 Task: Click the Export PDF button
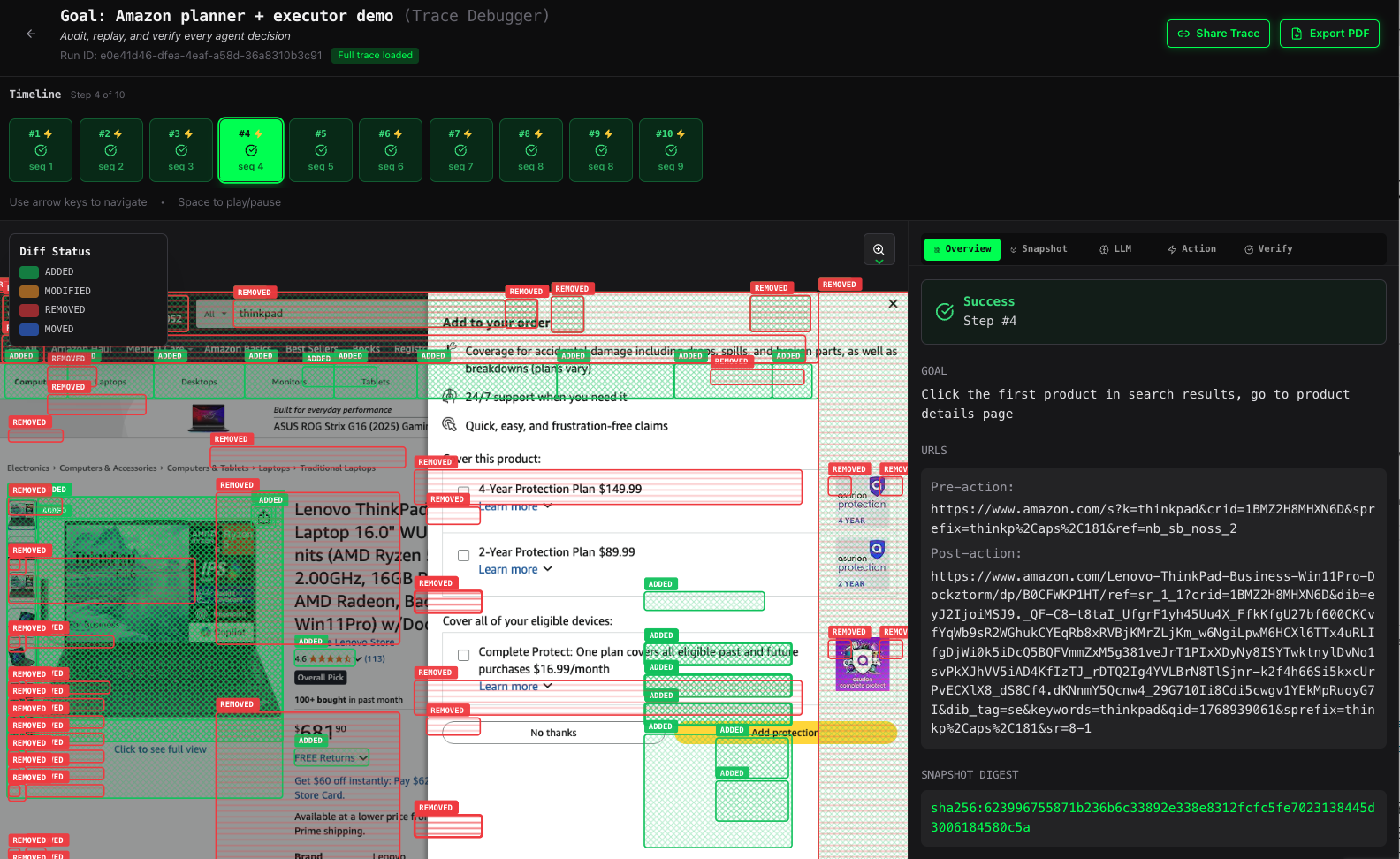[1329, 34]
